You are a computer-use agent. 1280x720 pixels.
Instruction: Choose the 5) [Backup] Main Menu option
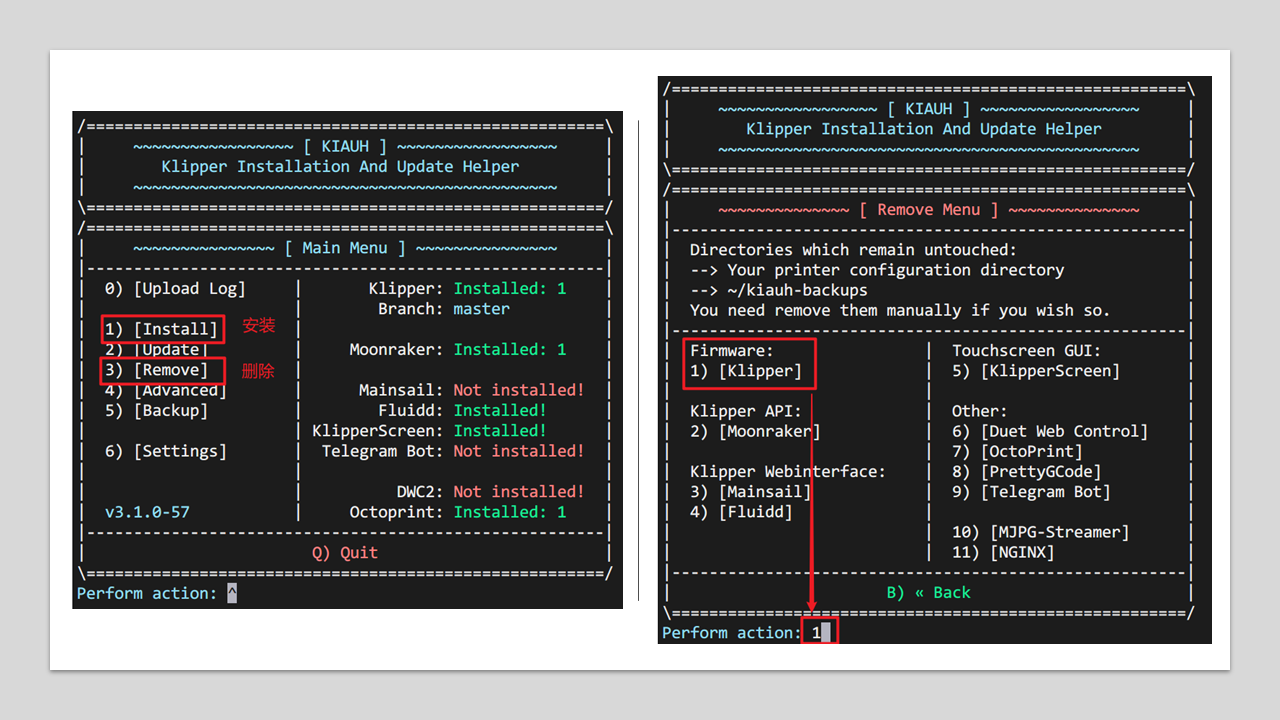click(x=156, y=411)
